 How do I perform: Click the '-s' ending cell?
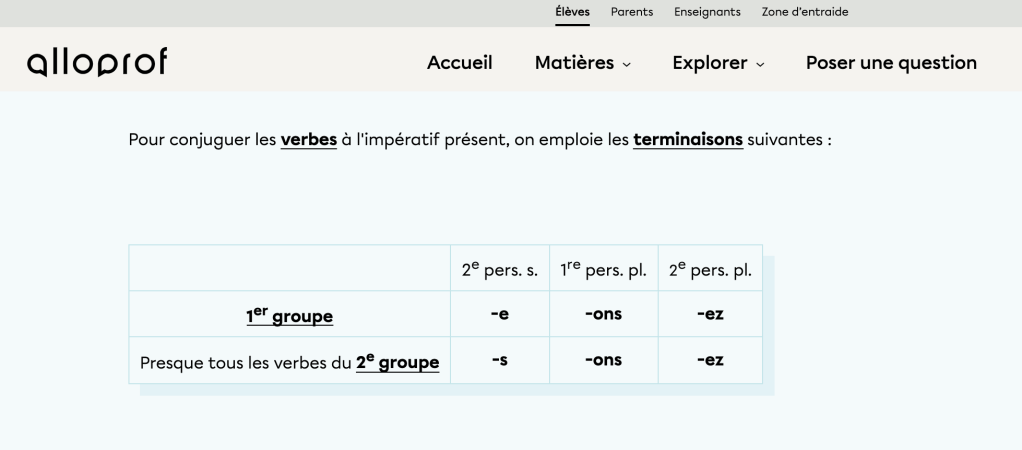click(500, 361)
